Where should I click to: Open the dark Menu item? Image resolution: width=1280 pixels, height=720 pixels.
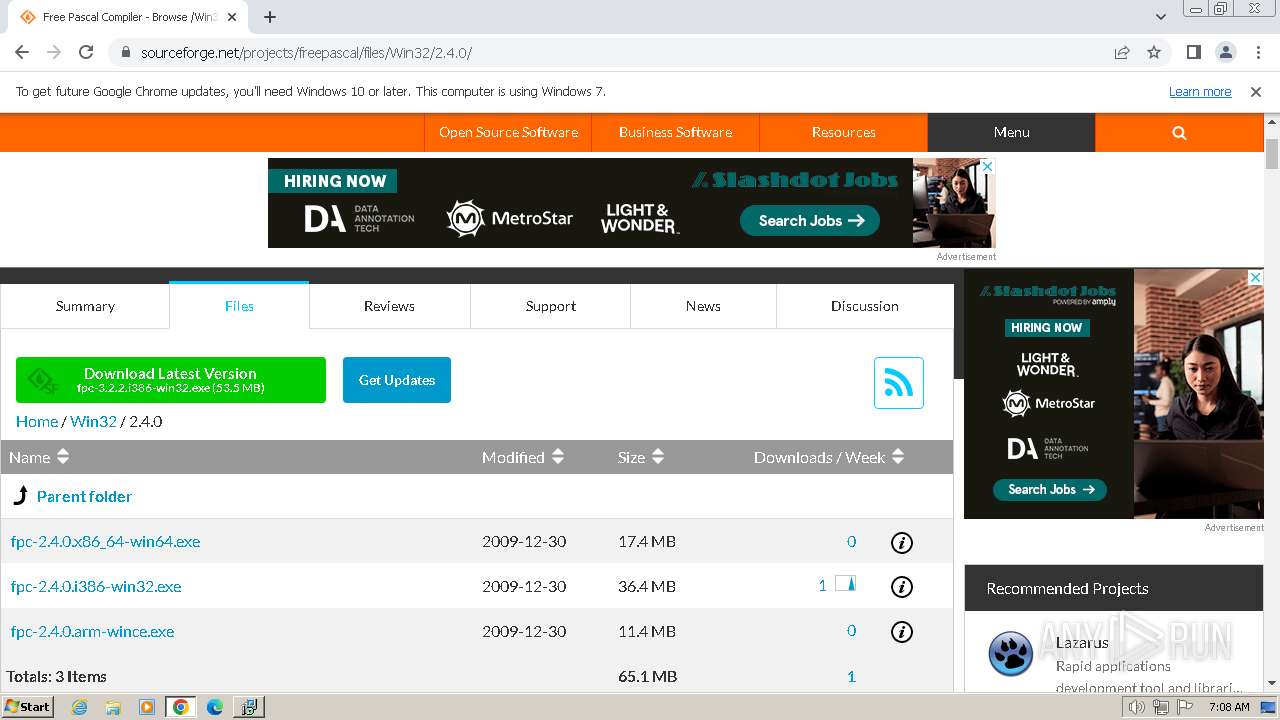(1011, 132)
